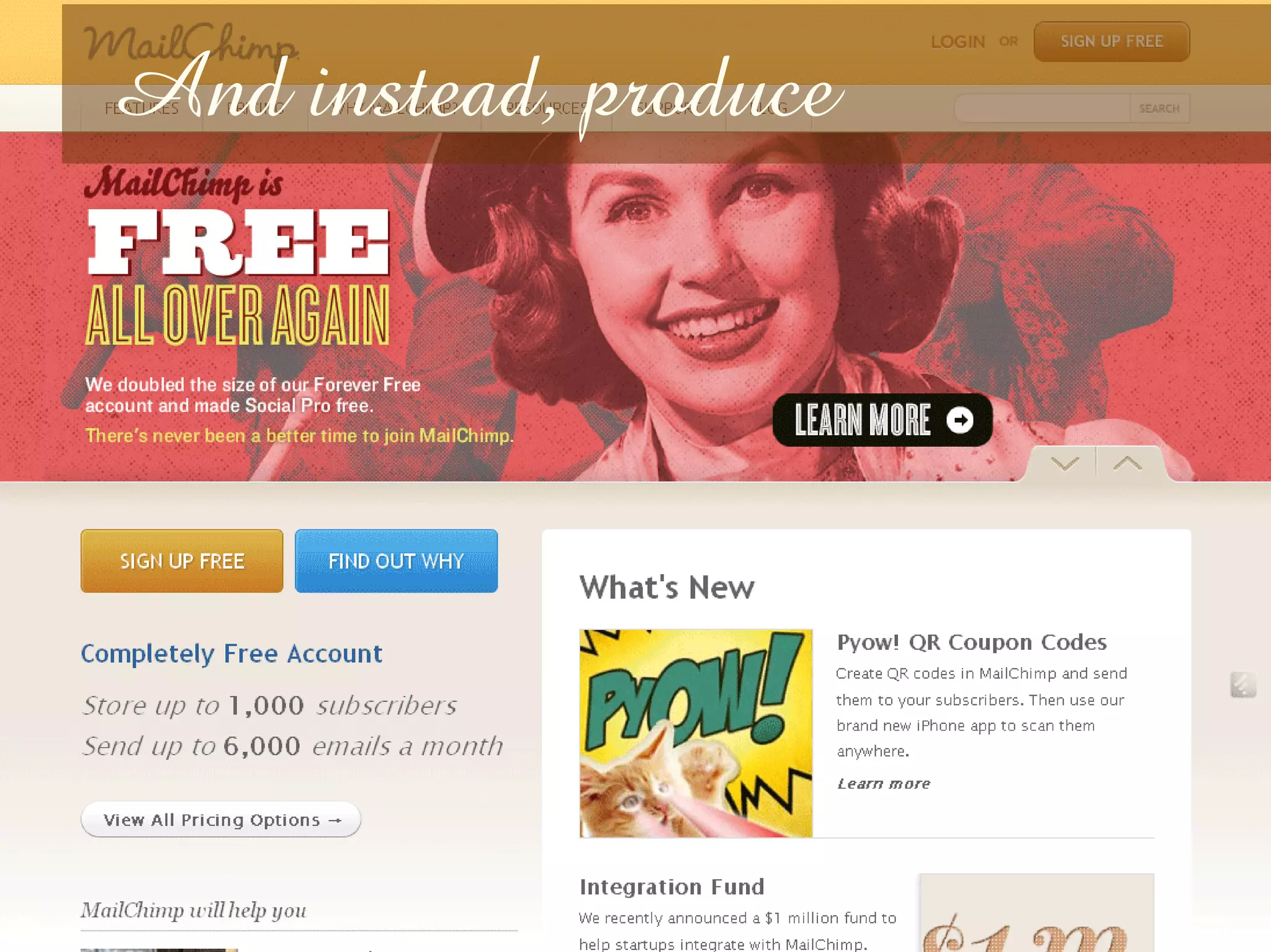The width and height of the screenshot is (1271, 952).
Task: Click the orange SIGN UP FREE button
Action: click(182, 561)
